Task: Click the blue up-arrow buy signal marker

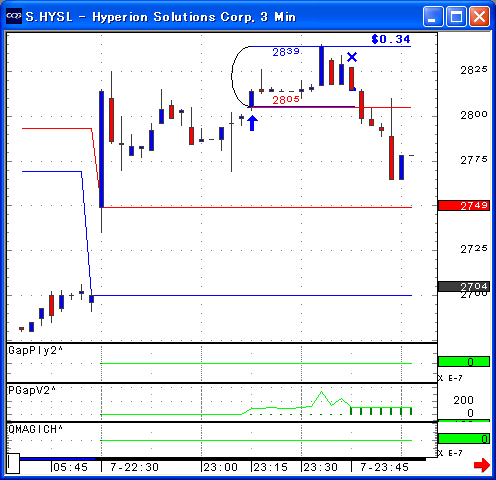Action: [x=252, y=123]
